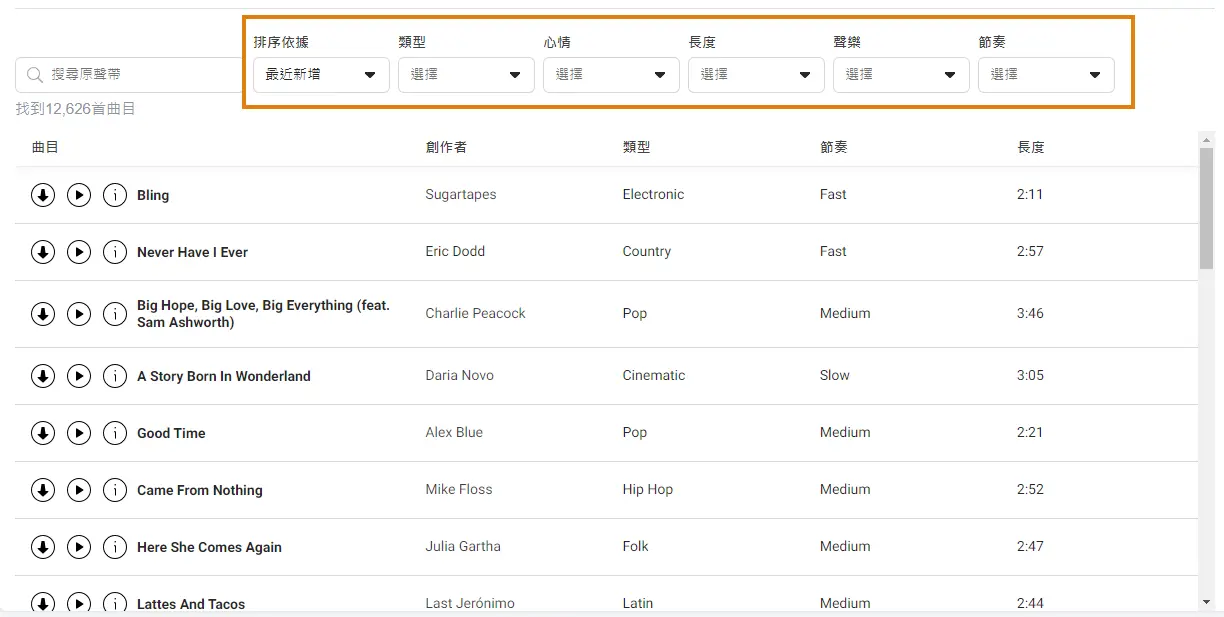Play the track Bling
1224x617 pixels.
point(79,195)
